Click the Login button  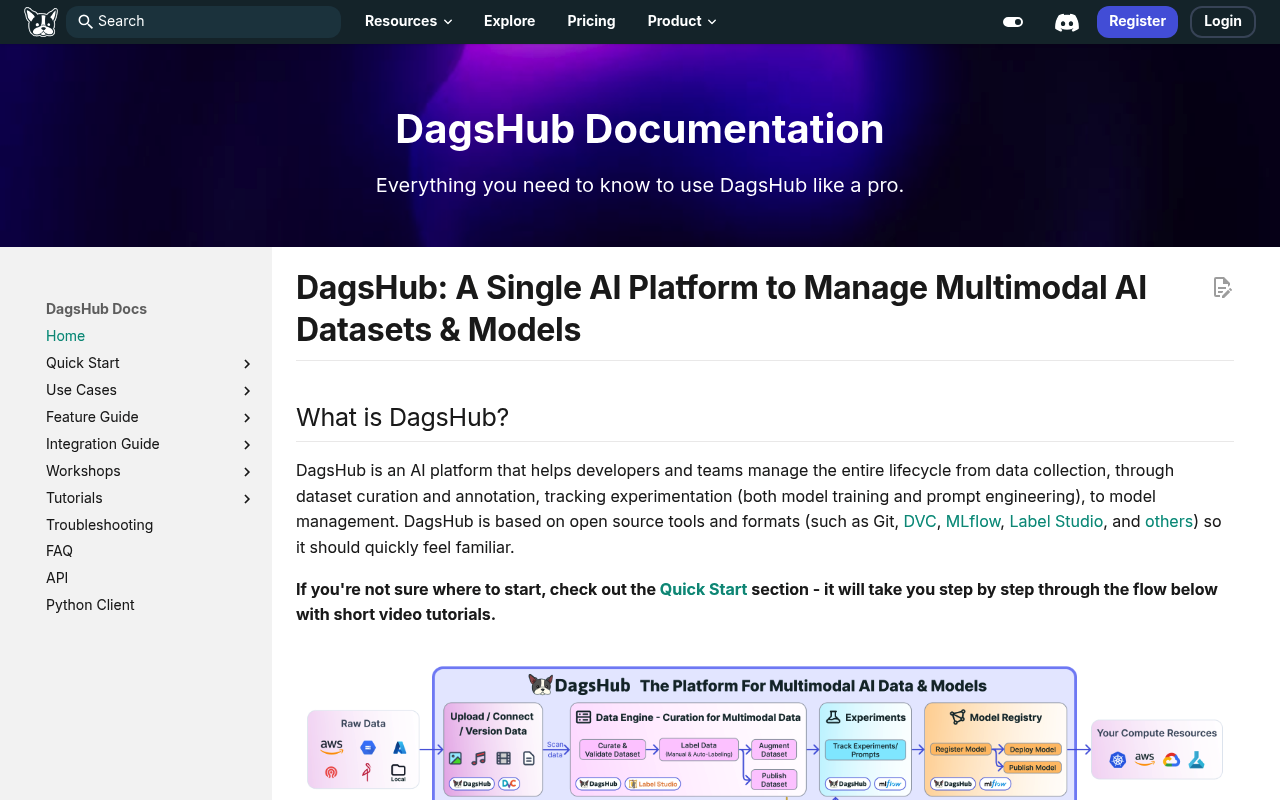pyautogui.click(x=1223, y=21)
